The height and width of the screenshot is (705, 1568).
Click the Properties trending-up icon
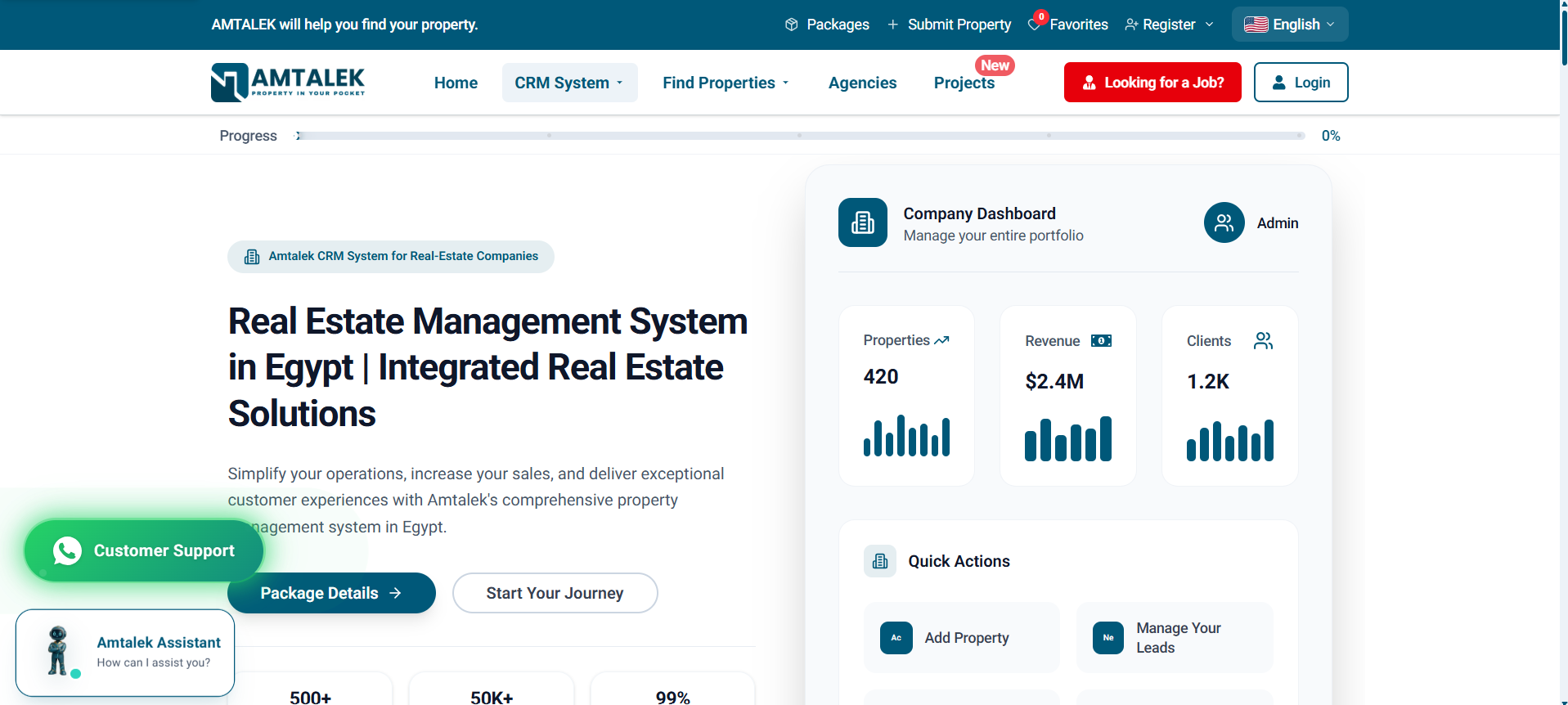click(942, 340)
